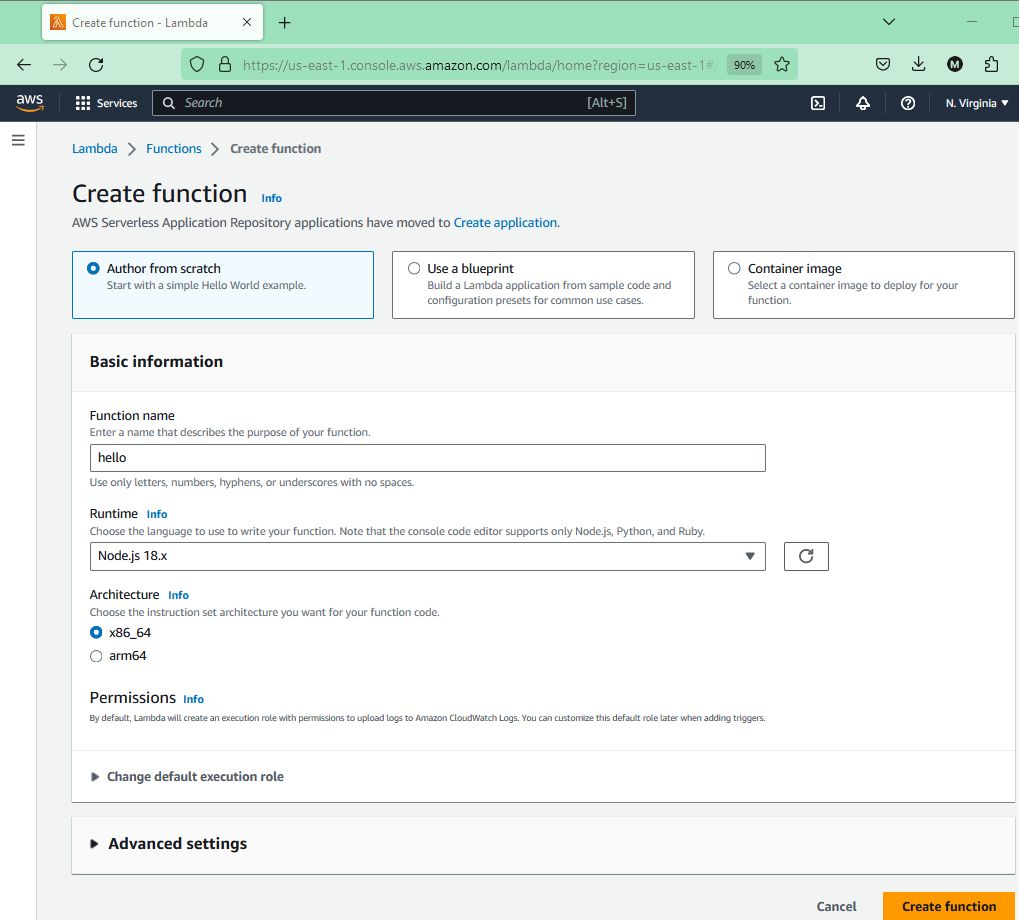The width and height of the screenshot is (1019, 920).
Task: Choose the arm64 architecture
Action: click(96, 656)
